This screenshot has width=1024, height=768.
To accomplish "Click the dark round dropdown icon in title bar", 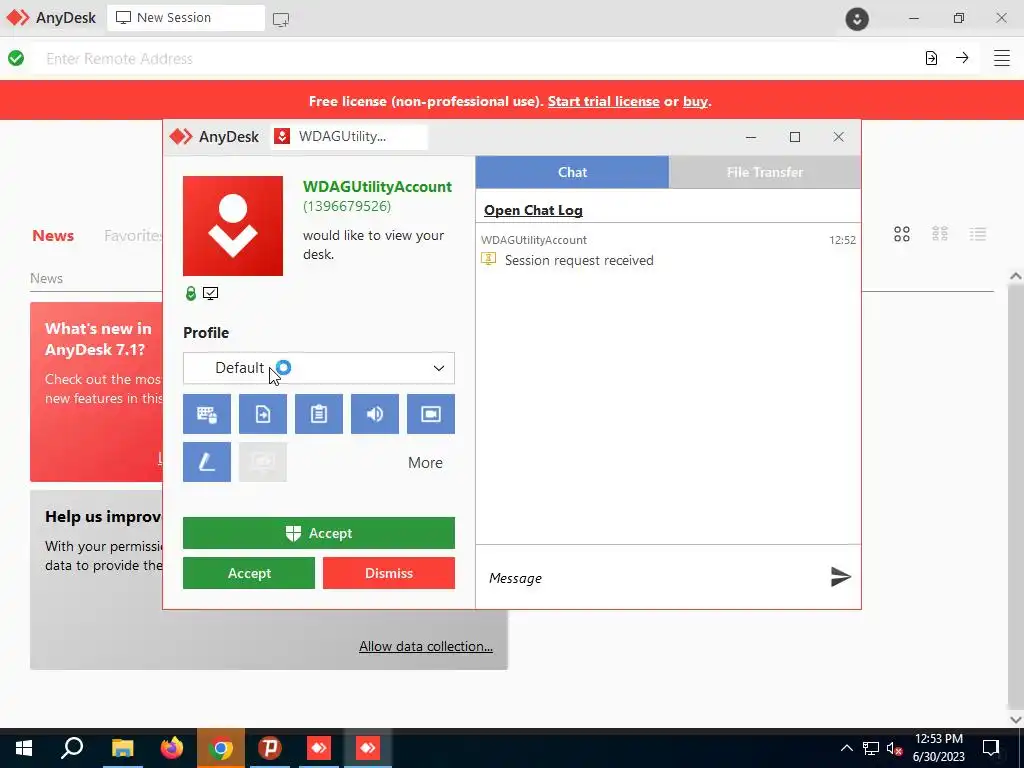I will point(857,18).
